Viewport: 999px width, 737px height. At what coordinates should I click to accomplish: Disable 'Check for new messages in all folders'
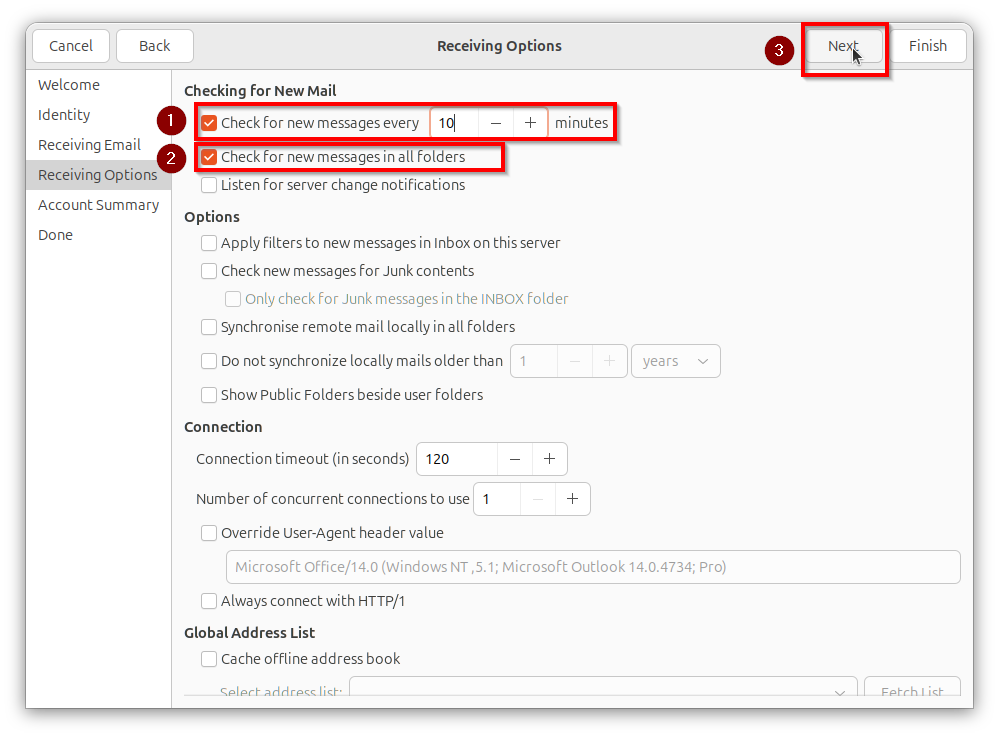point(209,157)
